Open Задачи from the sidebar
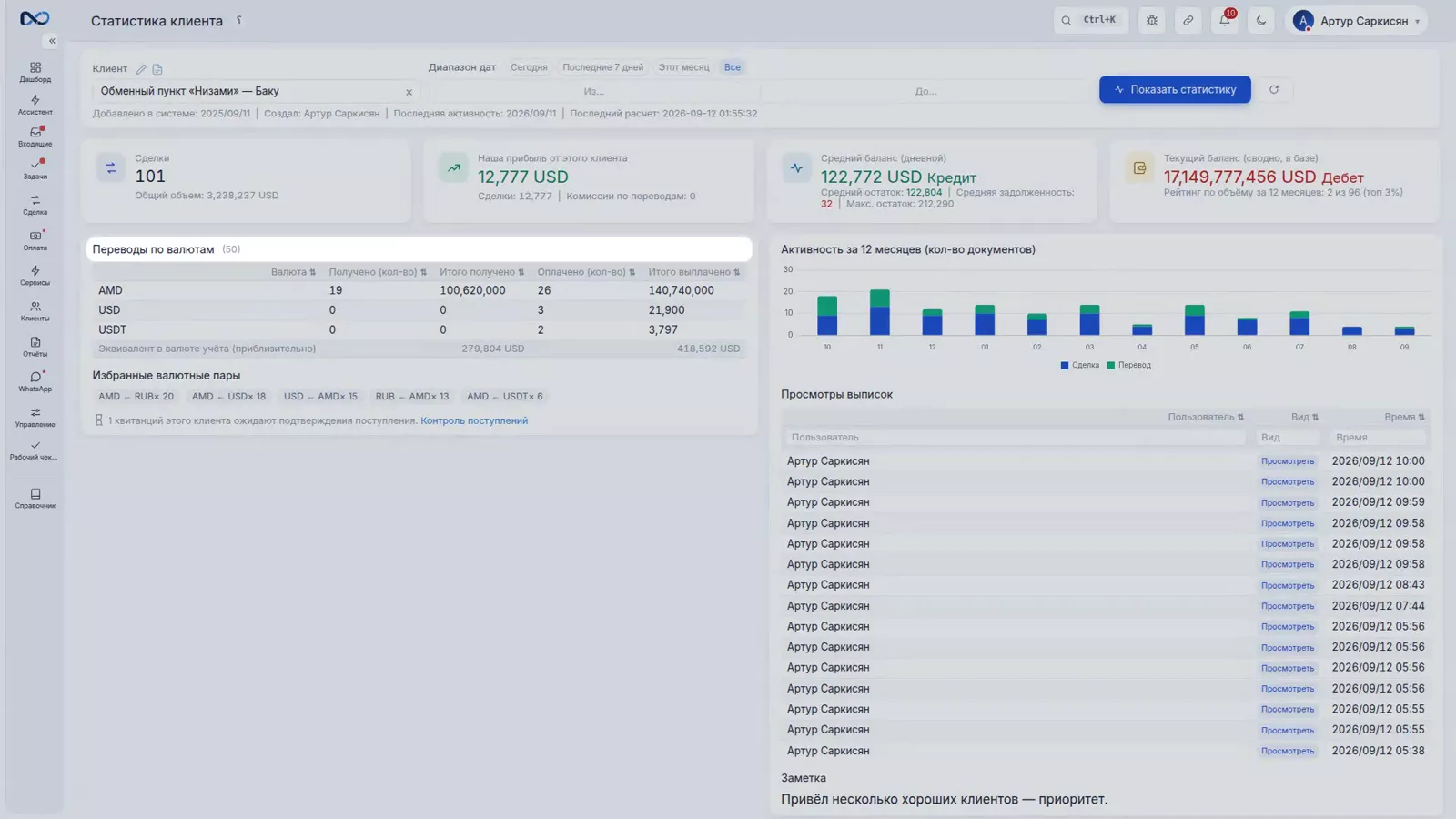Image resolution: width=1456 pixels, height=819 pixels. coord(35,170)
